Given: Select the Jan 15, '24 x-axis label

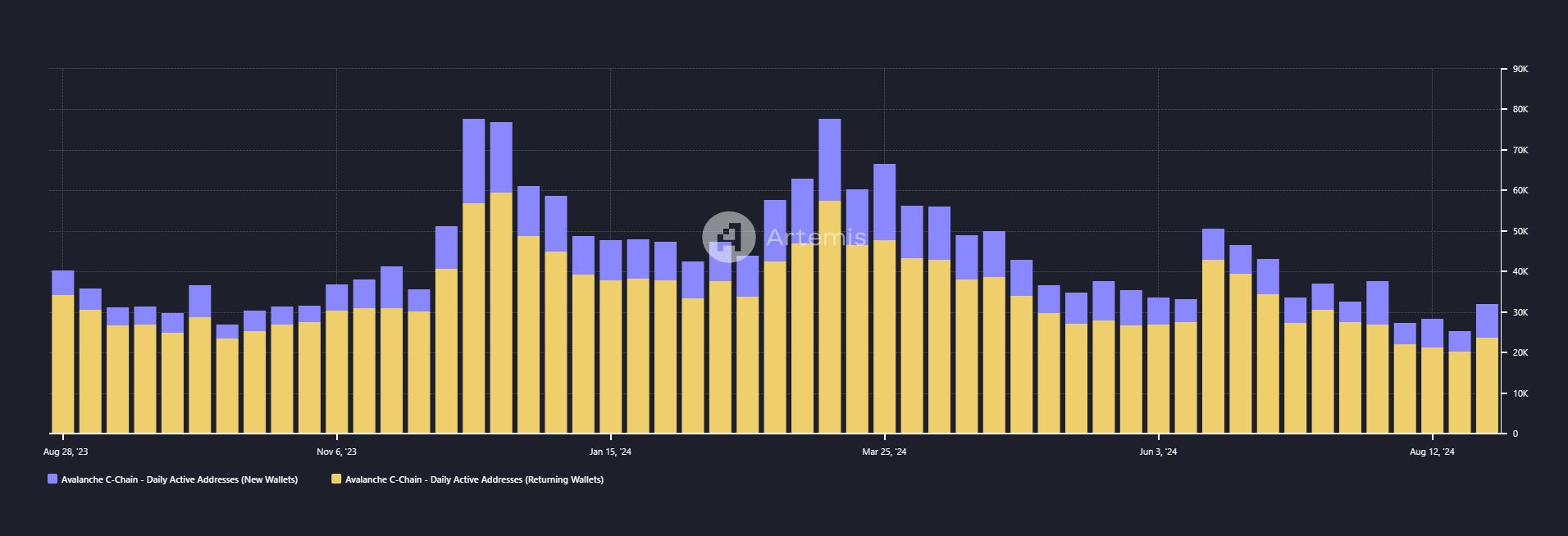Looking at the screenshot, I should [610, 452].
